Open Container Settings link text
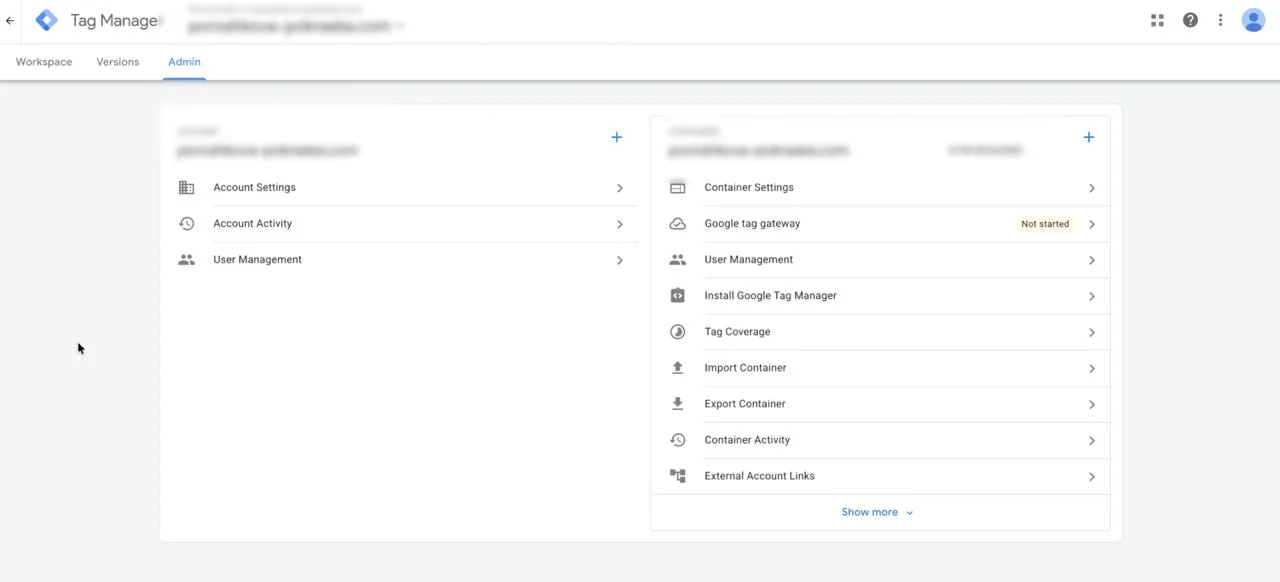The image size is (1280, 582). point(749,187)
